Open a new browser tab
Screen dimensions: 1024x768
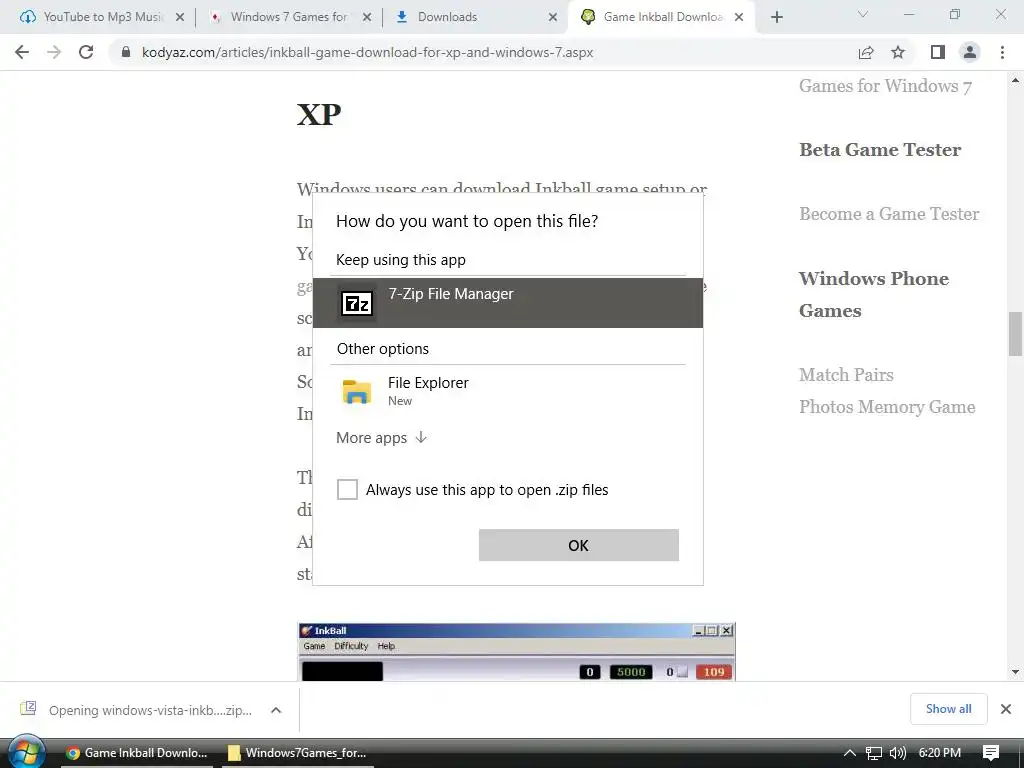(776, 18)
